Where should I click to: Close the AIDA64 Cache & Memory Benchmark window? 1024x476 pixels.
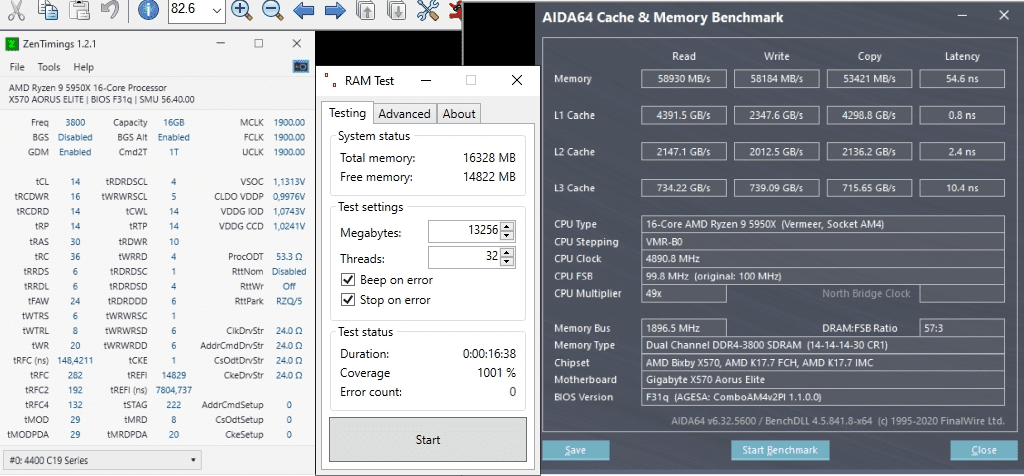[x=1004, y=15]
